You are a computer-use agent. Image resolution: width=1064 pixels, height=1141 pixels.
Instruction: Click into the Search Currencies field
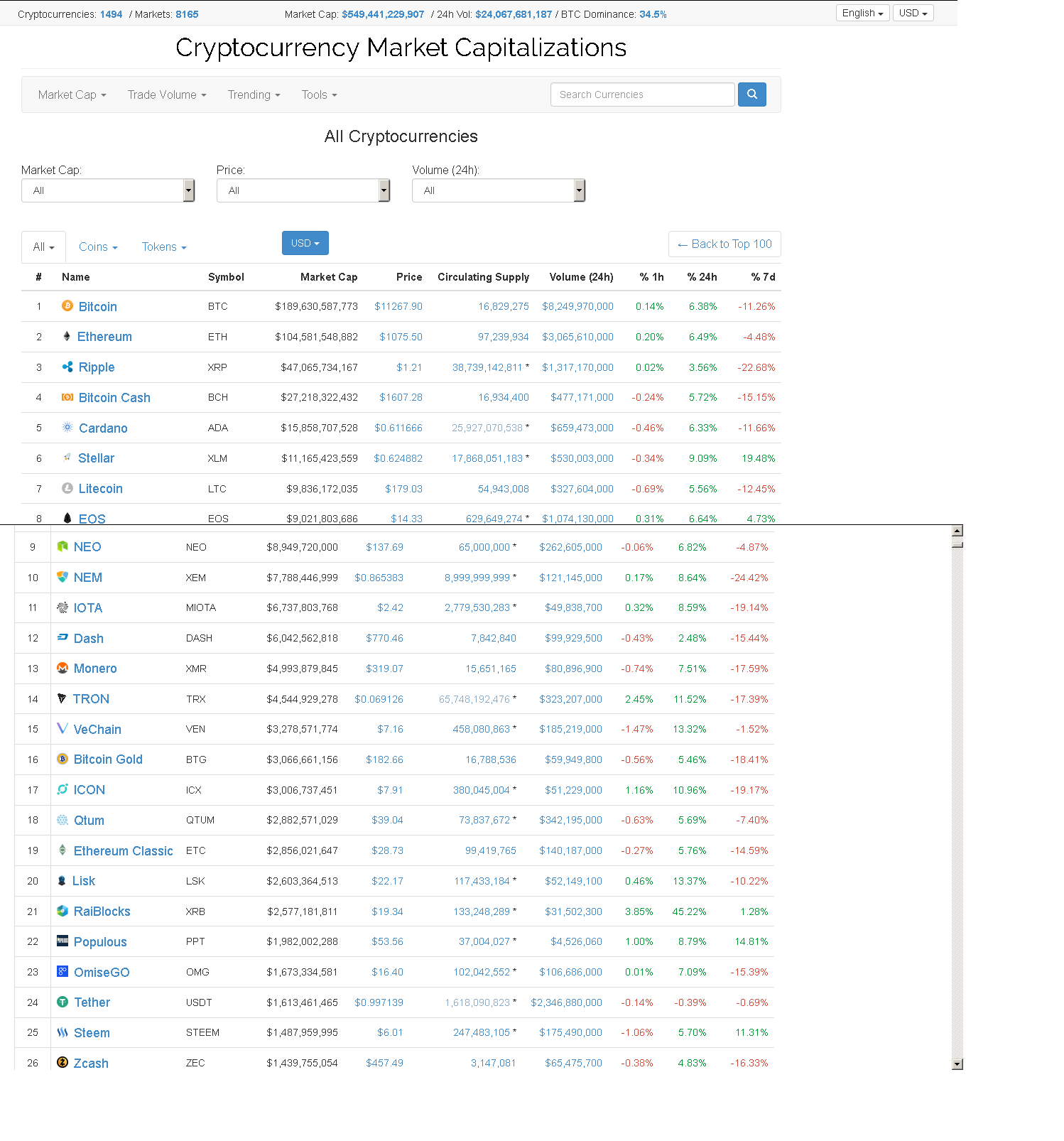click(643, 94)
